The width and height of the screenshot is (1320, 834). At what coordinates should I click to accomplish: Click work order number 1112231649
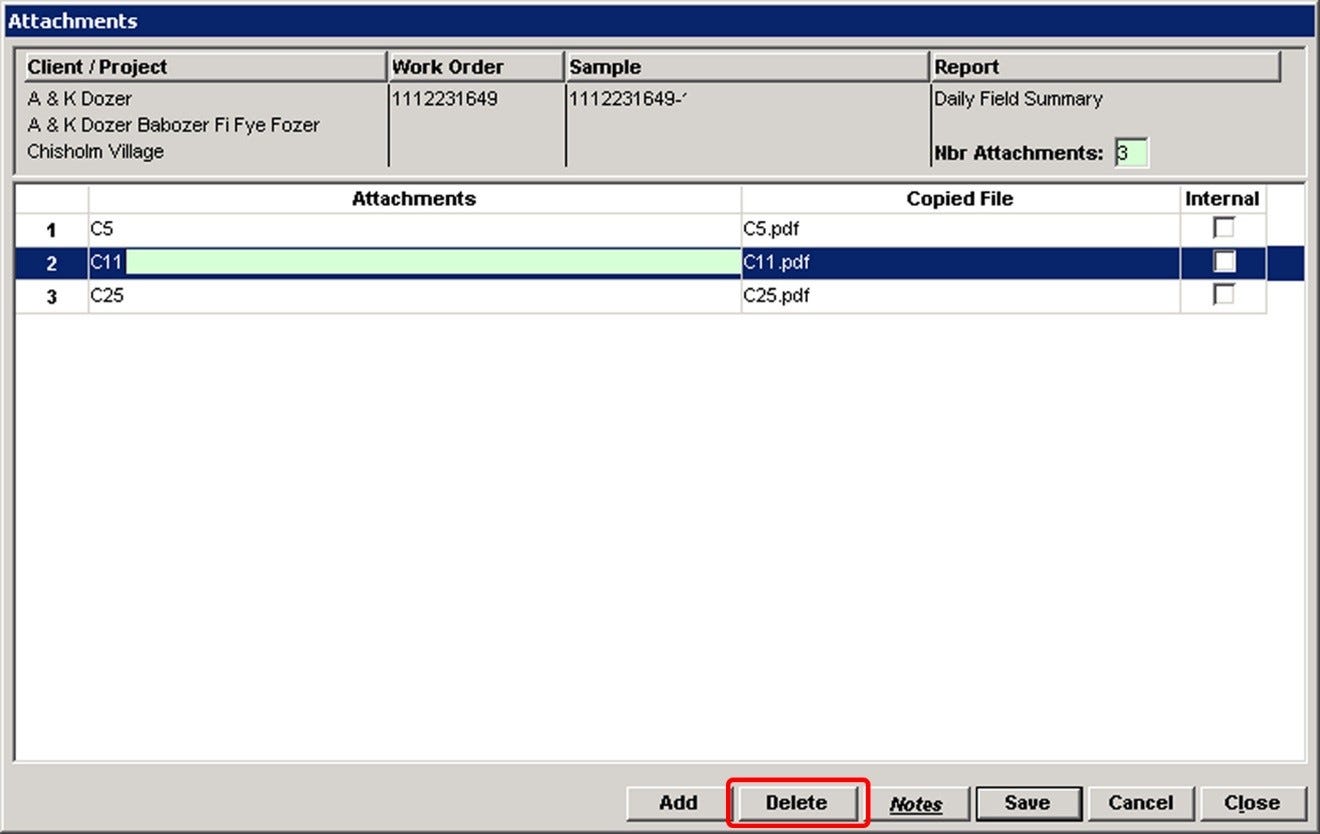click(x=445, y=99)
